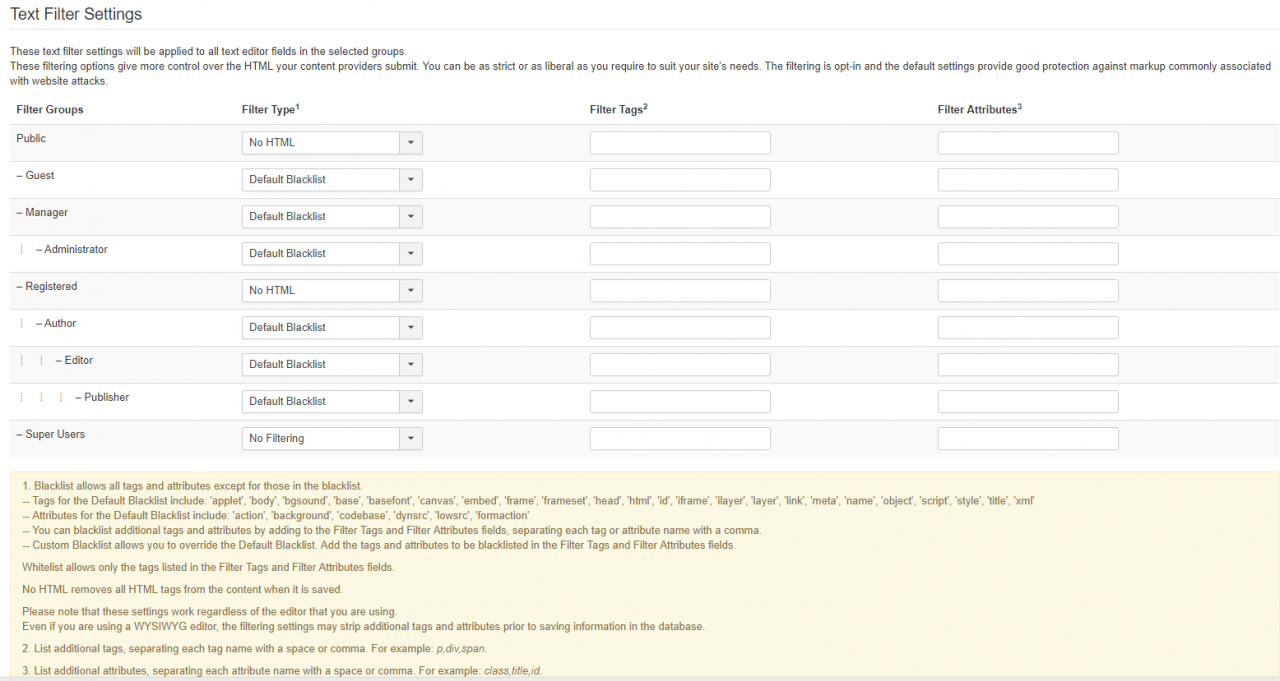Focus Filter Tags field for Public
The width and height of the screenshot is (1280, 681).
pos(680,143)
